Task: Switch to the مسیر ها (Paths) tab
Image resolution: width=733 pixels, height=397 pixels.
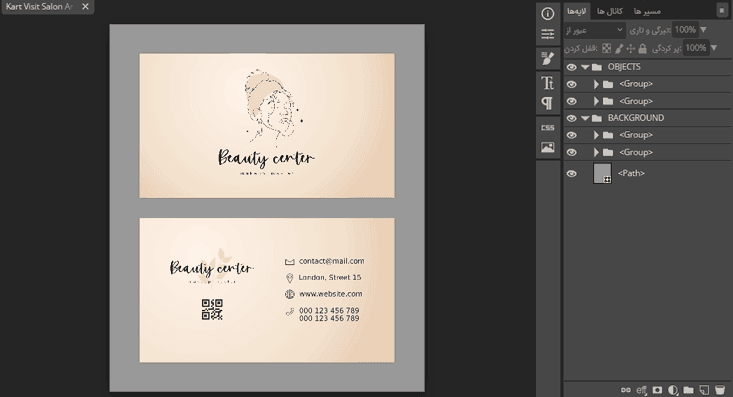Action: pyautogui.click(x=647, y=11)
